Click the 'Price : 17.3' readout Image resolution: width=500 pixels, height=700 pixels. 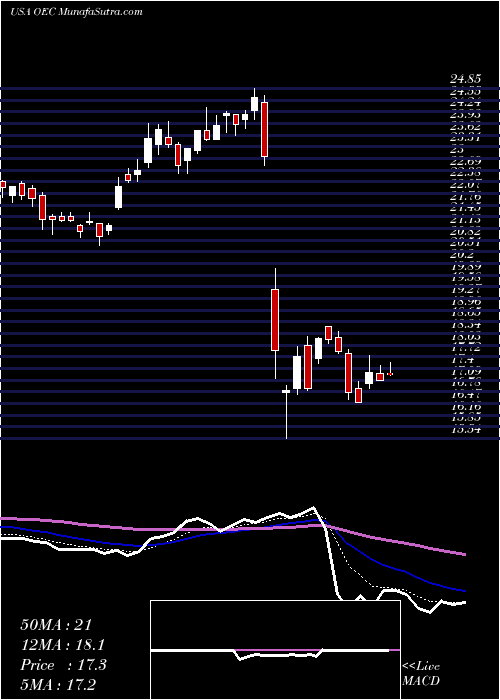tap(63, 665)
